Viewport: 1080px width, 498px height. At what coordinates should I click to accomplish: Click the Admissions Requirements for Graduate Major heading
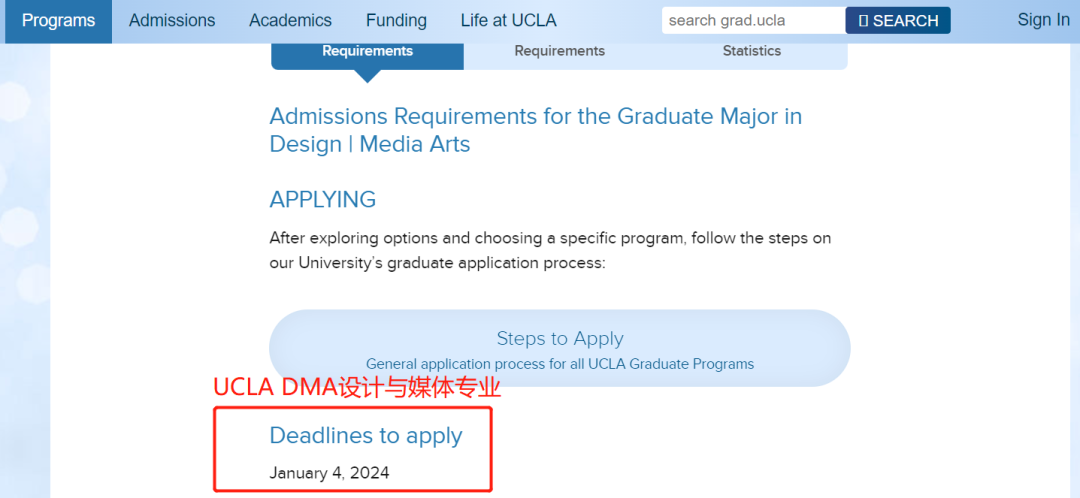(x=536, y=130)
